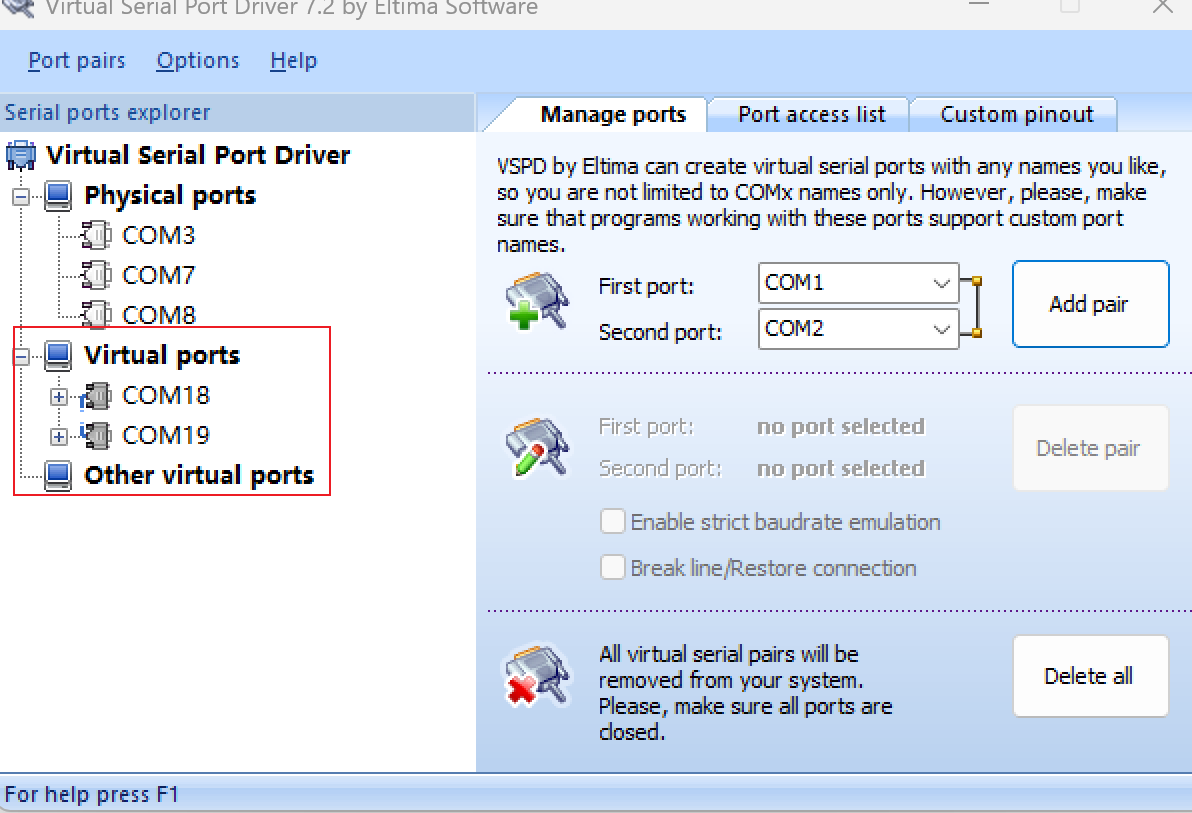Switch to the Manage ports tab
This screenshot has width=1192, height=813.
coord(613,115)
